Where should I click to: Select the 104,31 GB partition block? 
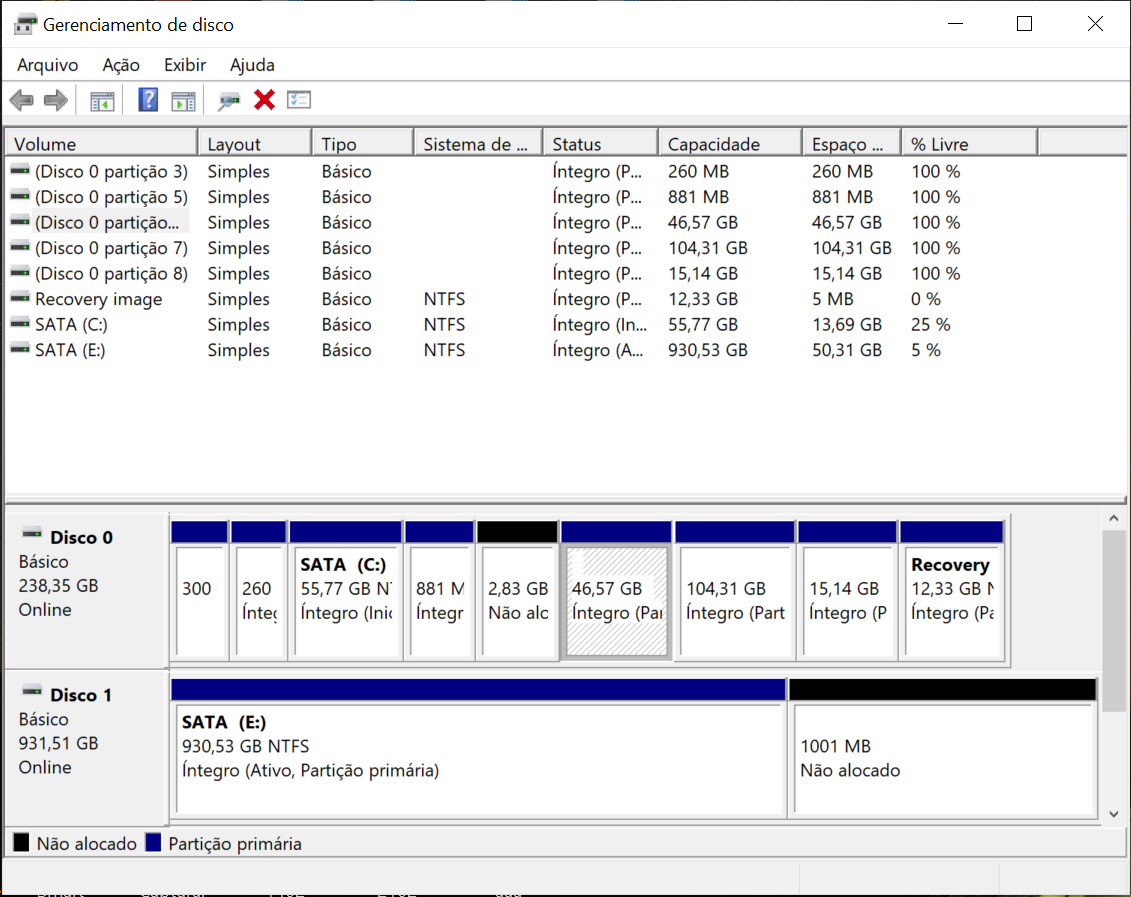point(735,590)
